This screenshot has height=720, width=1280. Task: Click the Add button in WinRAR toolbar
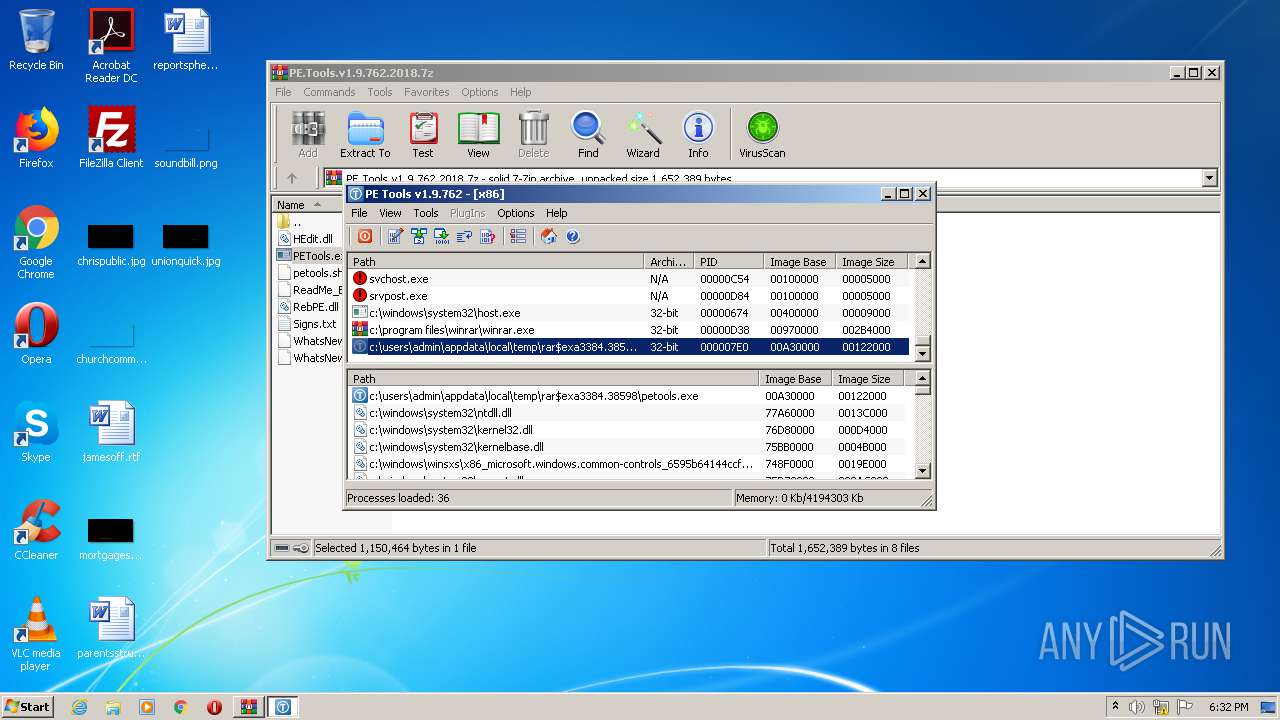308,135
